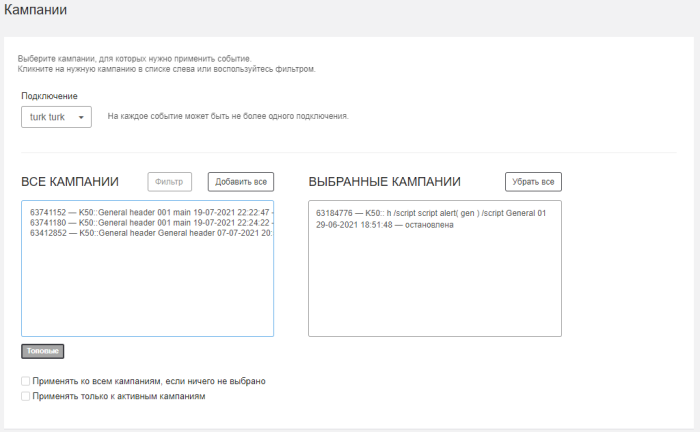Click the gray Топовые button
This screenshot has width=700, height=432.
(x=43, y=351)
